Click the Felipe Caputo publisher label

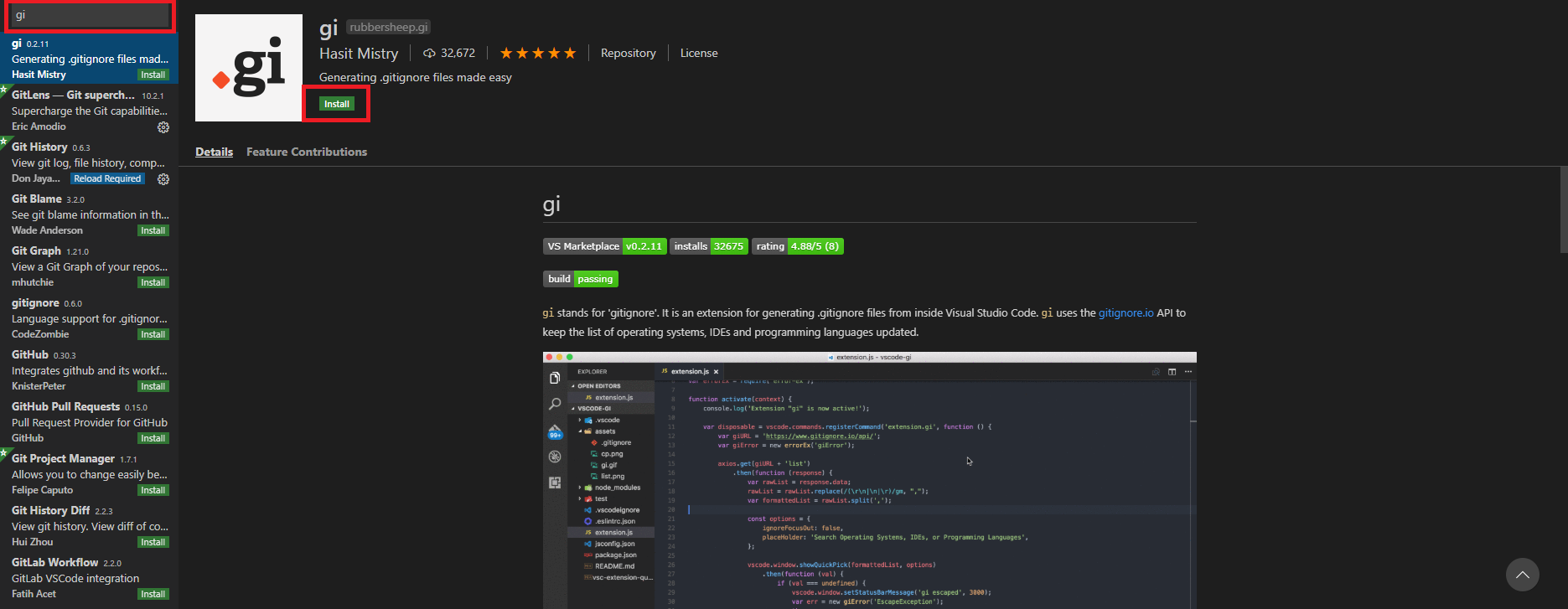(42, 490)
